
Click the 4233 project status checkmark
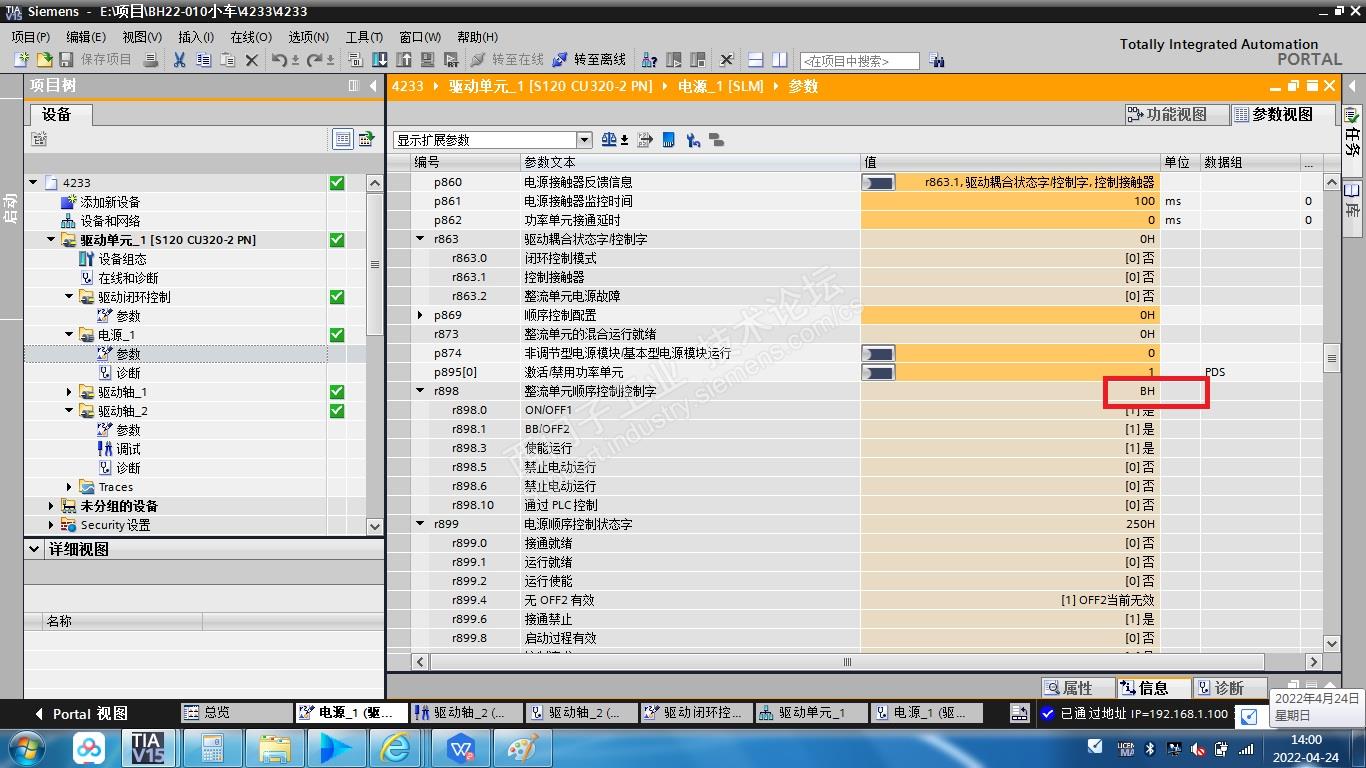coord(337,183)
